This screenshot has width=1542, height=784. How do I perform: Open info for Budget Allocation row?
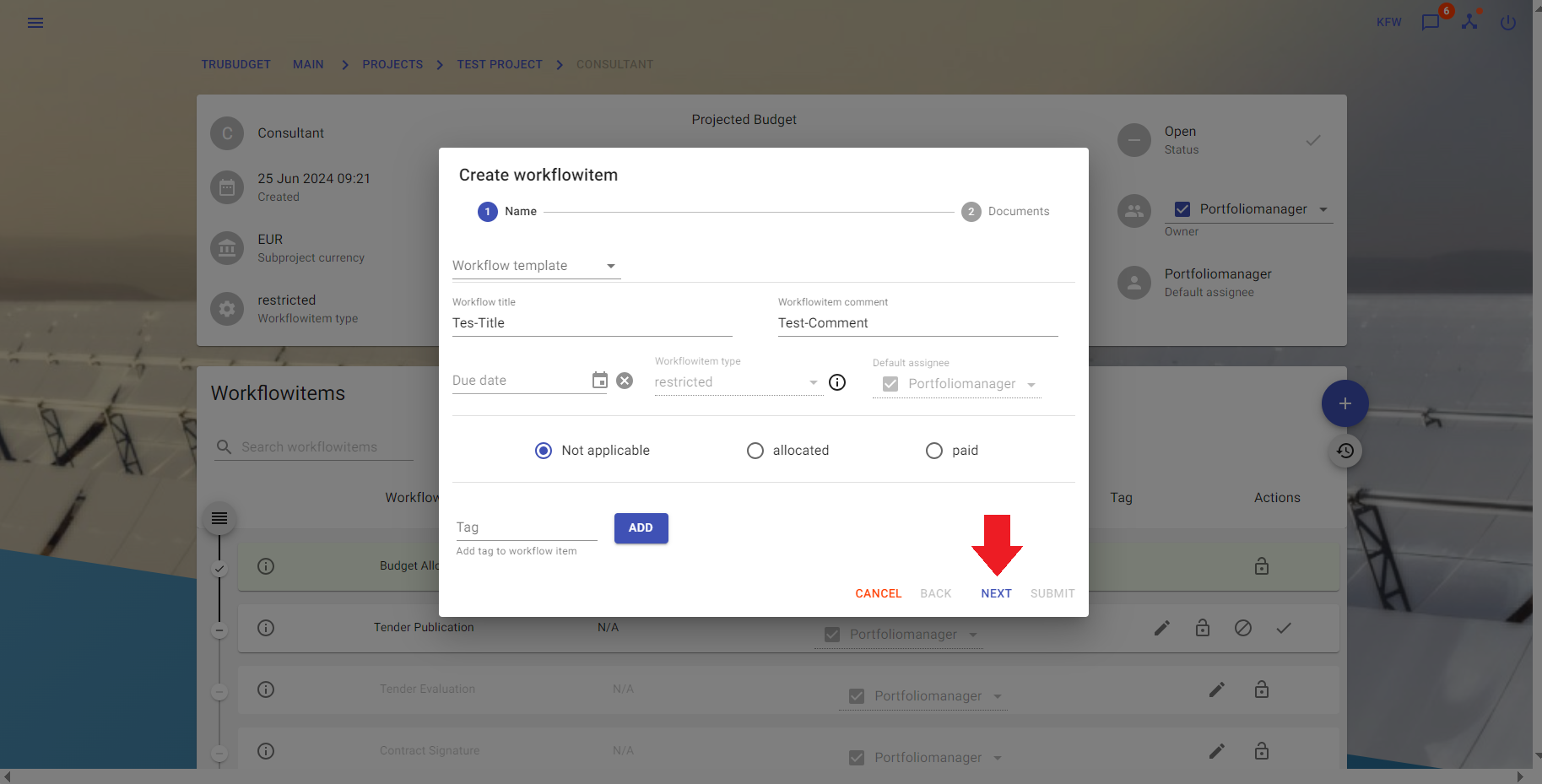tap(266, 566)
